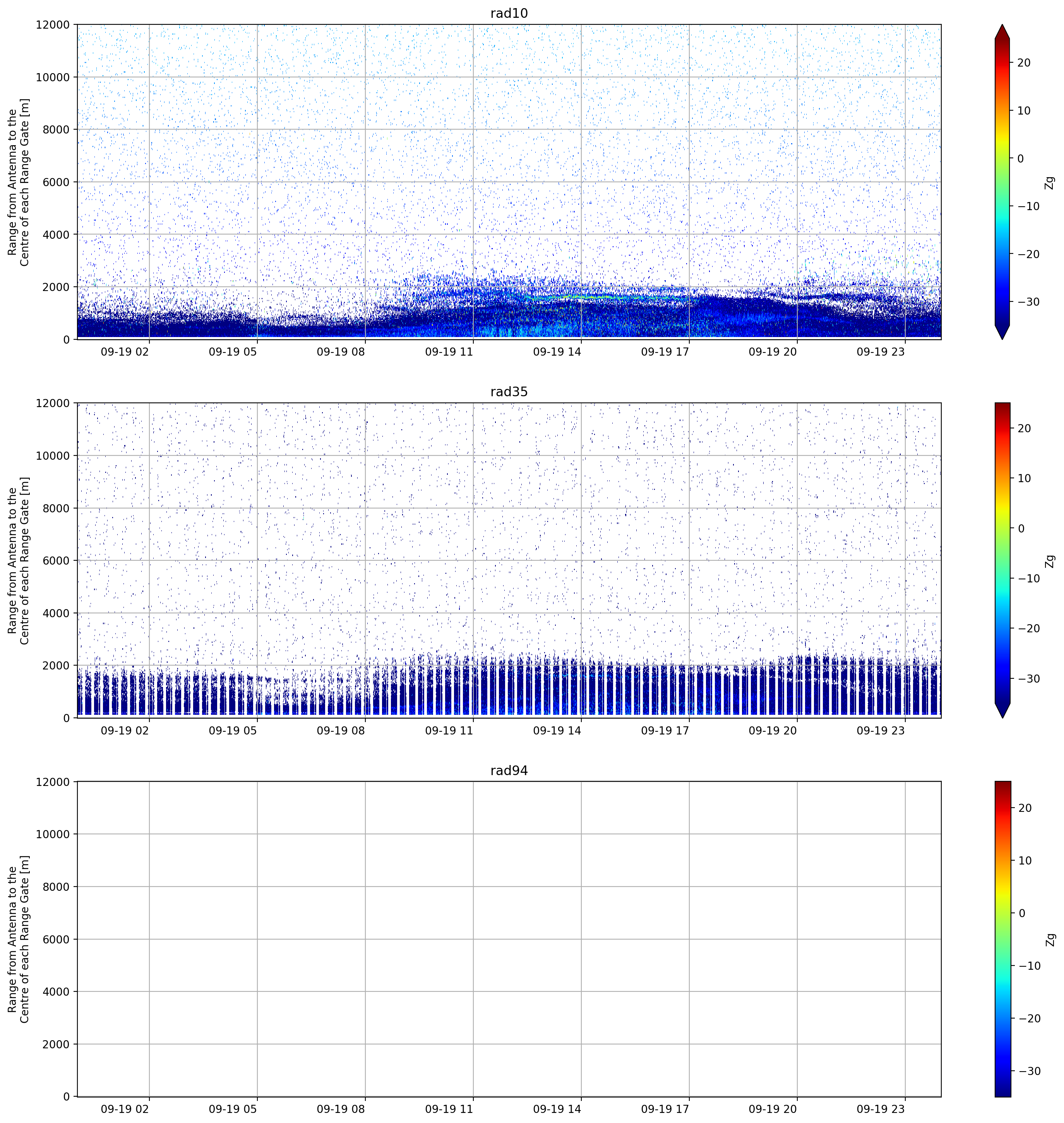Click the 12000 y-tick on rad10 plot

click(53, 25)
